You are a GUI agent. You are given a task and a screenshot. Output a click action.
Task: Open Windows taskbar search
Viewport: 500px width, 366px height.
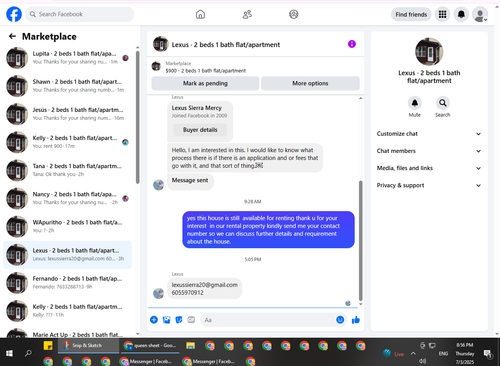pos(28,353)
